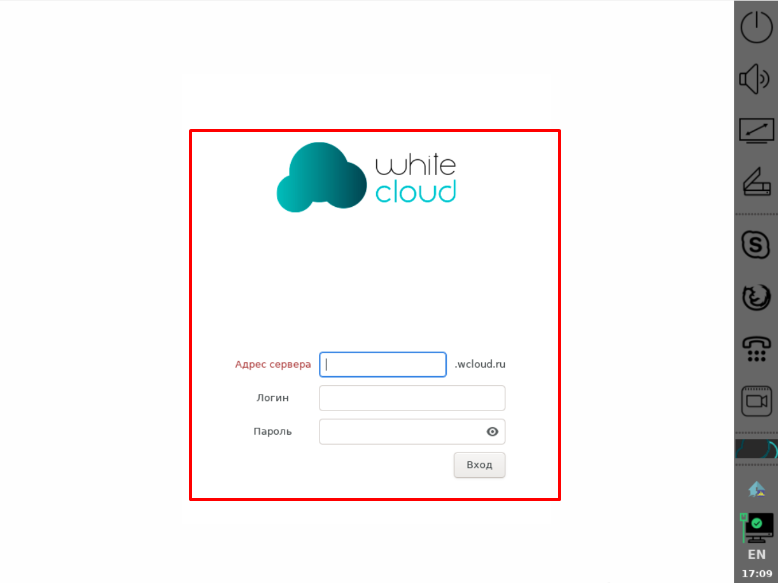The width and height of the screenshot is (778, 583).
Task: Open the volume speaker control
Action: [756, 78]
